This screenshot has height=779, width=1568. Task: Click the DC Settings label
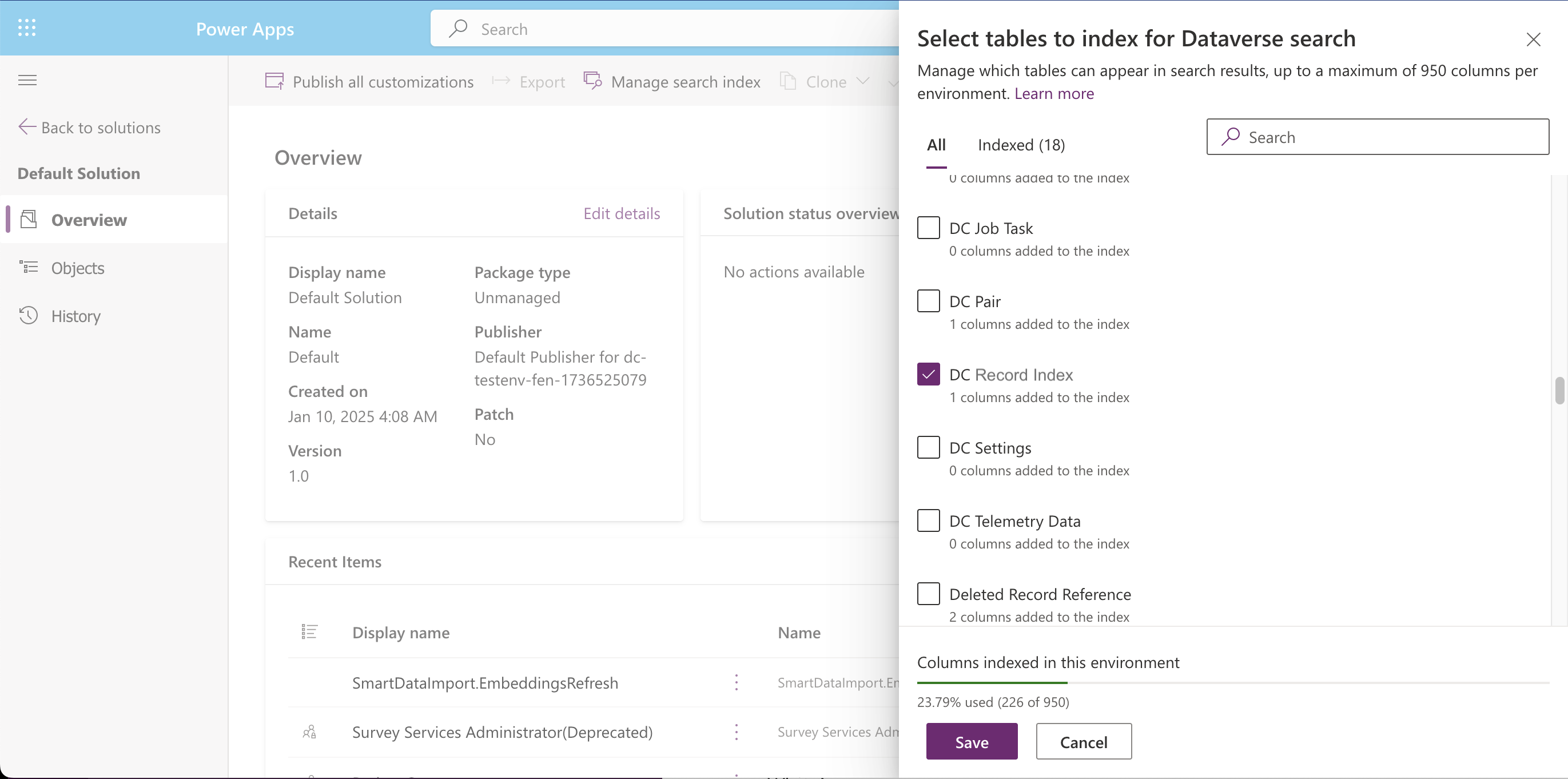click(x=990, y=447)
